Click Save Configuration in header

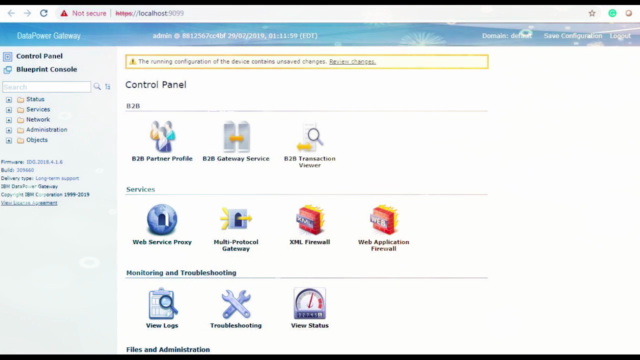click(573, 36)
